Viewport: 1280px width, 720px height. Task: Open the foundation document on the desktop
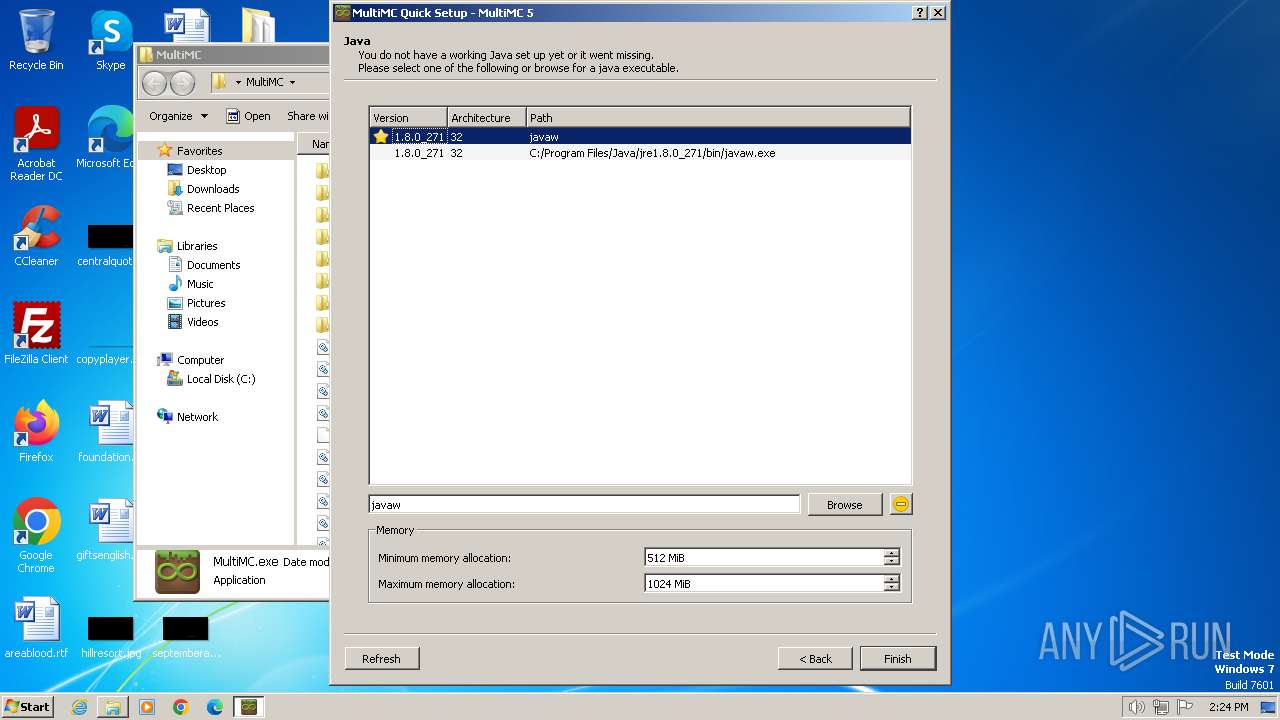click(x=106, y=431)
